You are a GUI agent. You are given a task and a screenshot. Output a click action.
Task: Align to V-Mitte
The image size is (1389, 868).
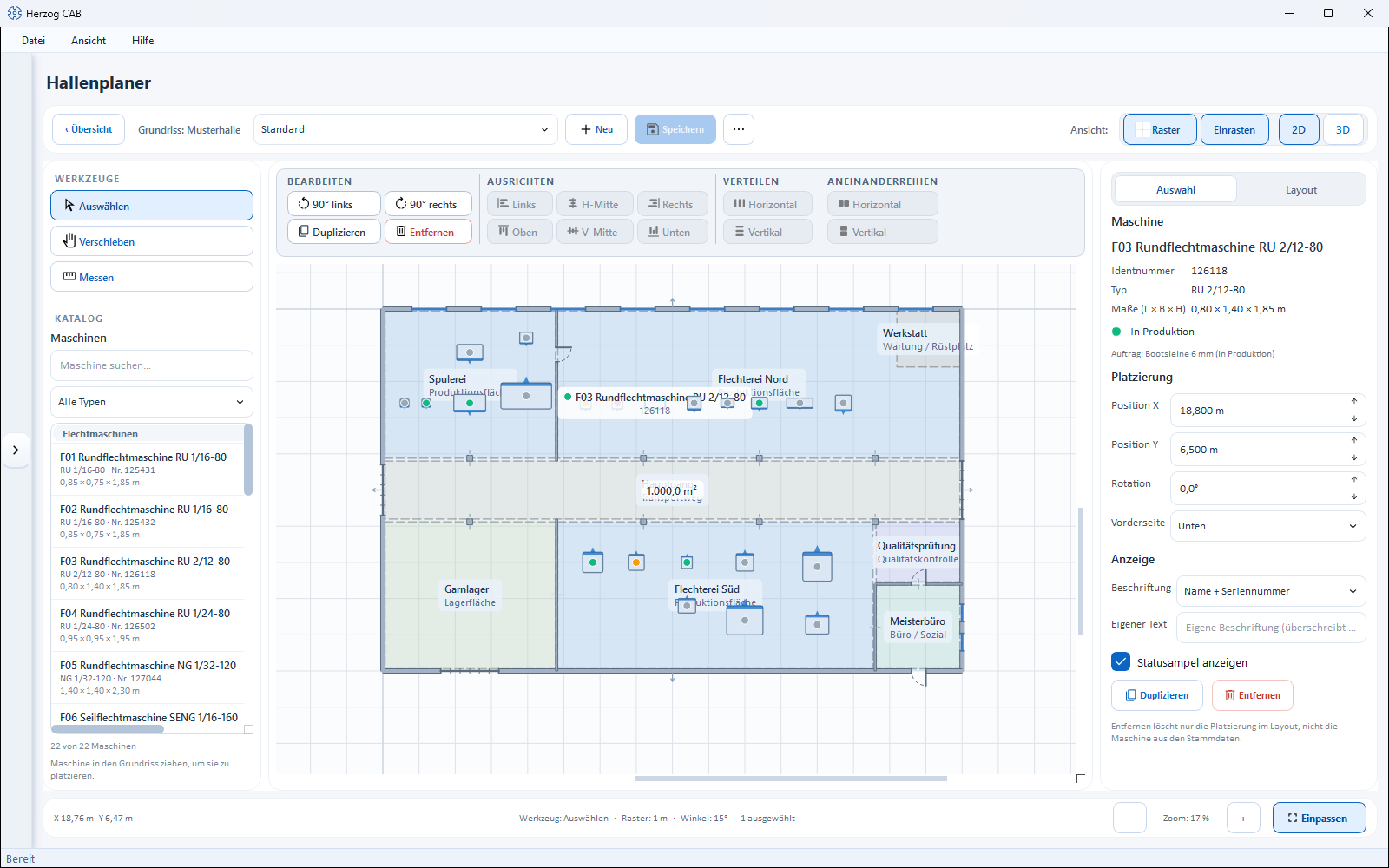[595, 232]
